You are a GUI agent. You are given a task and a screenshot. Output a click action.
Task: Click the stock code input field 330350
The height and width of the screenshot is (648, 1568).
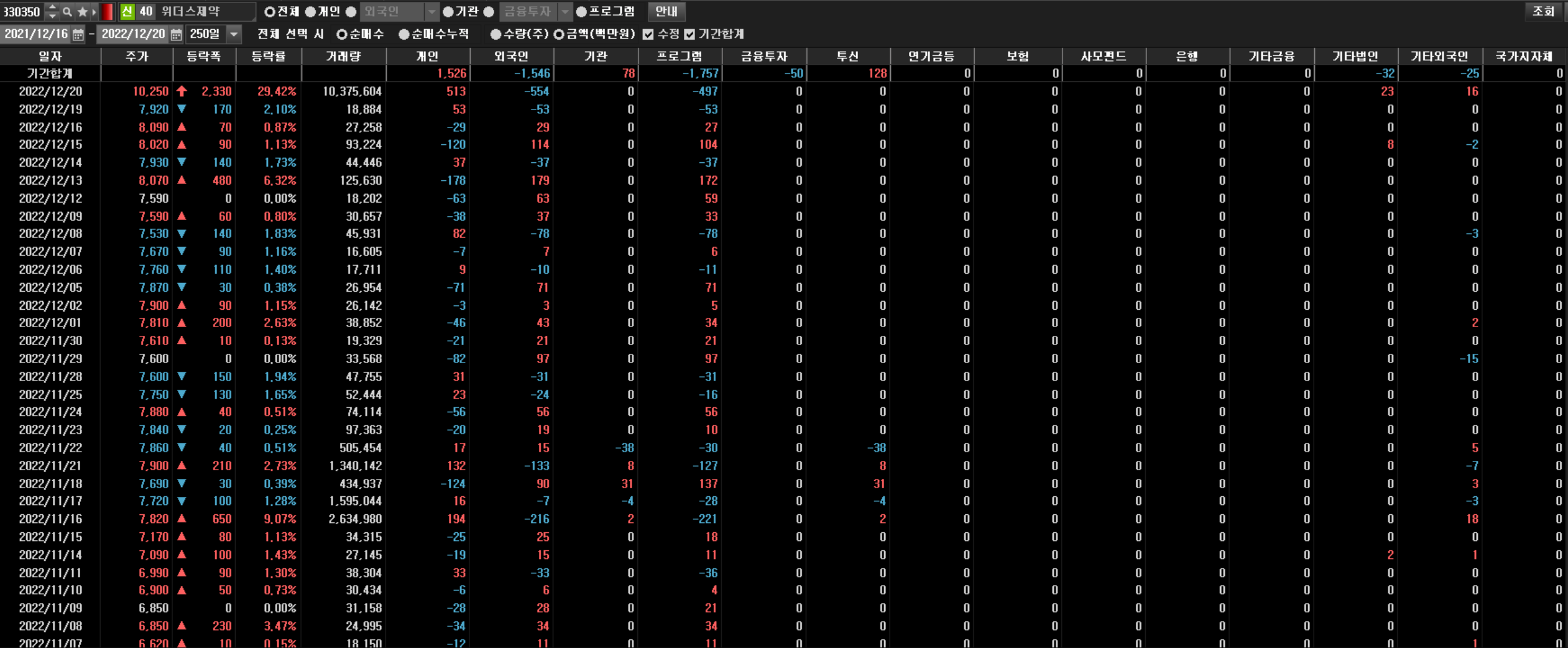click(22, 11)
